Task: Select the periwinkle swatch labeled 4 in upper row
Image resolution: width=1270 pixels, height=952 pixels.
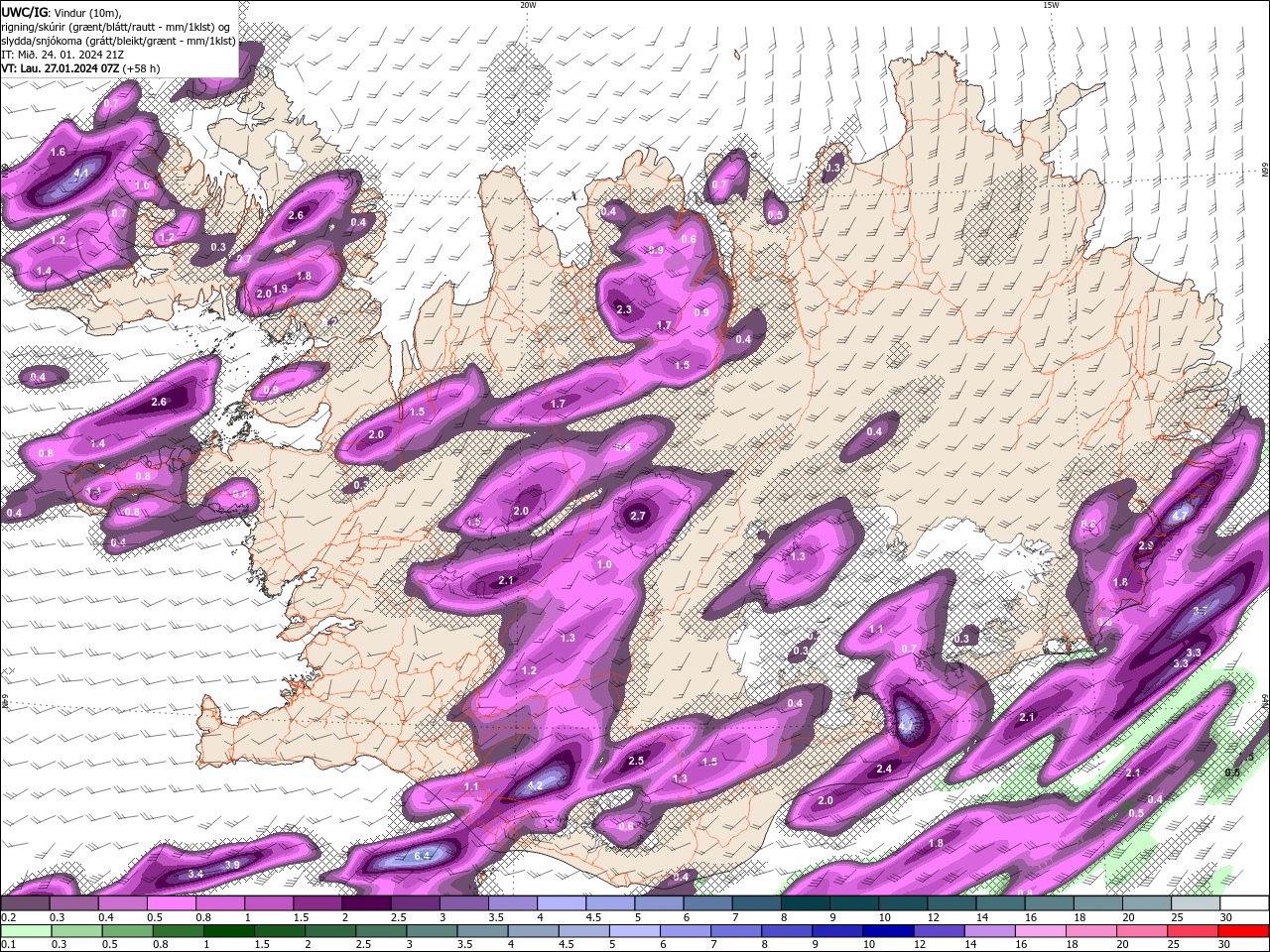Action: pos(562,903)
